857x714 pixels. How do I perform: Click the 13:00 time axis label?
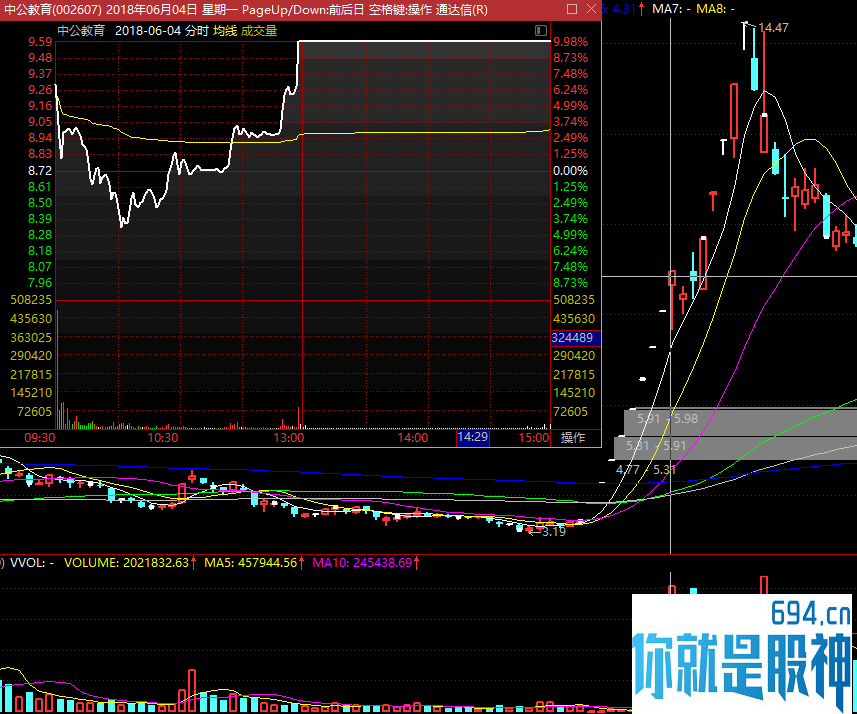289,437
